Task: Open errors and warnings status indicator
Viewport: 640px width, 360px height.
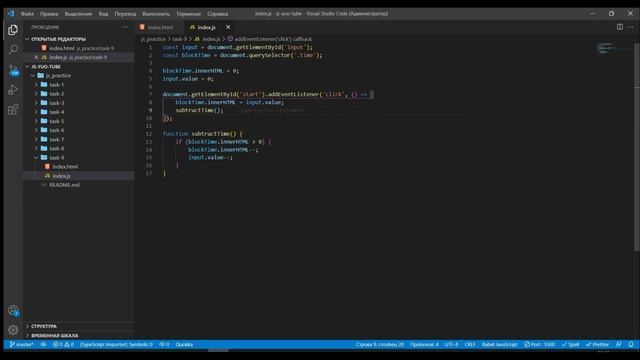Action: point(63,344)
